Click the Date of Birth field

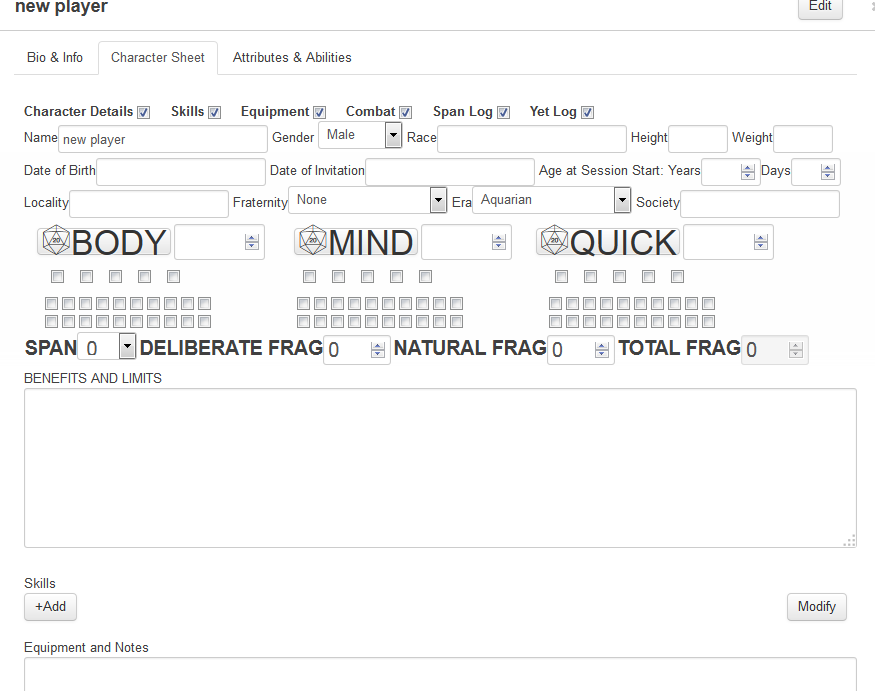(x=181, y=172)
